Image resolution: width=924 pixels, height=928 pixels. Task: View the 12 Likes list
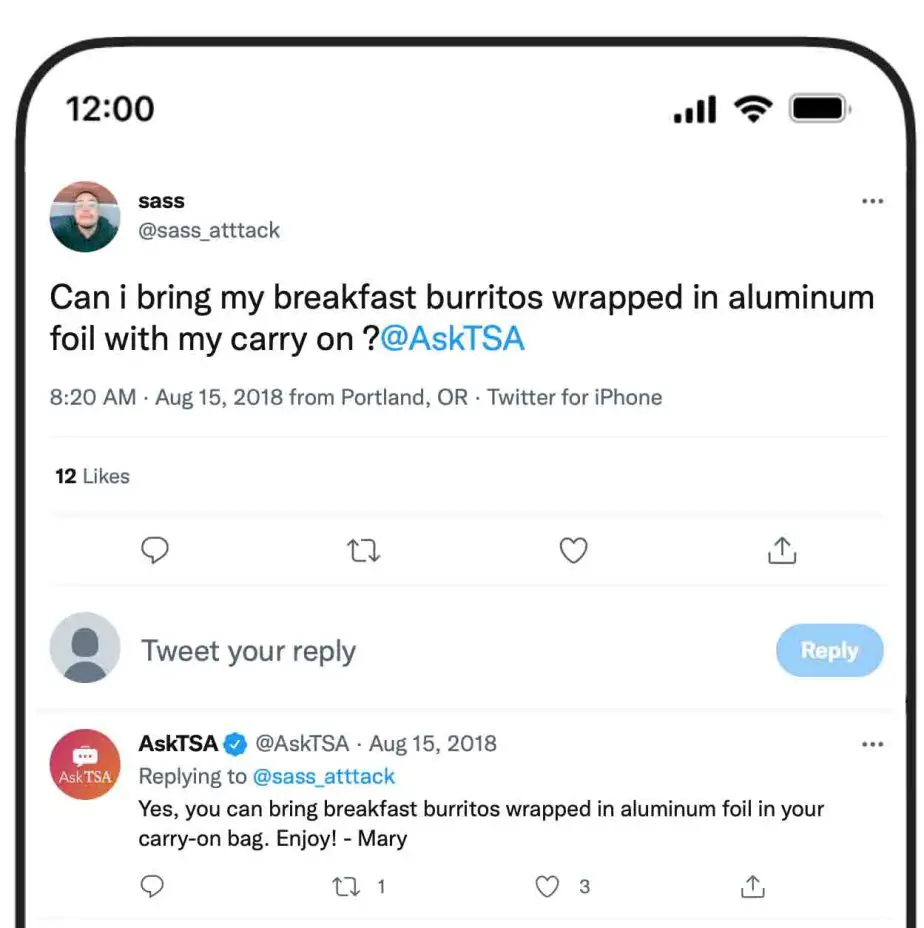coord(92,476)
